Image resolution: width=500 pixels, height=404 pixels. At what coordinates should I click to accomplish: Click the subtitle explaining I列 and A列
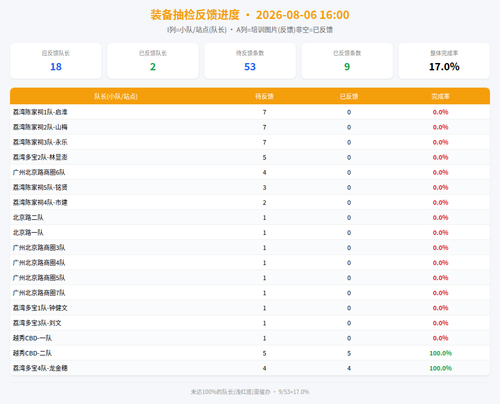click(x=250, y=30)
